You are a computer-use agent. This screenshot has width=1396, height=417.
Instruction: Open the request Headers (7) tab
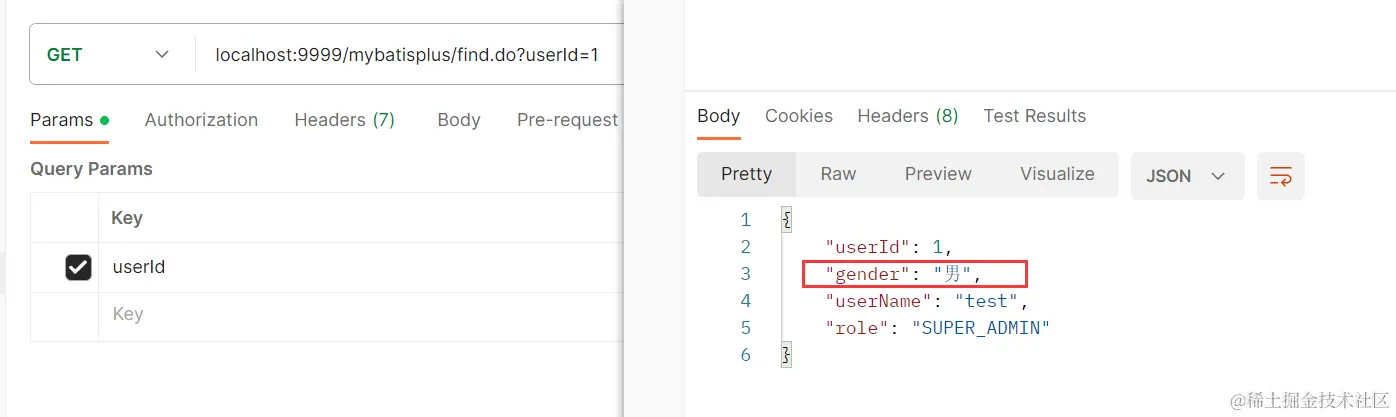pyautogui.click(x=344, y=120)
